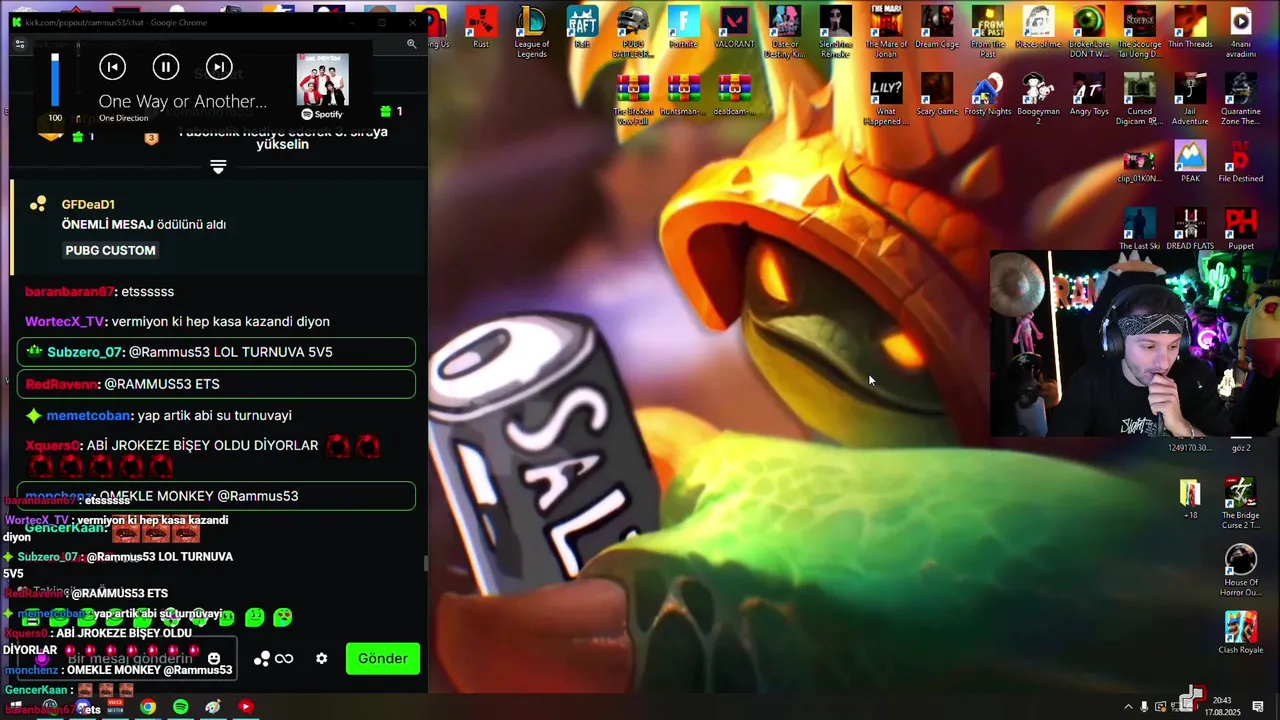1280x720 pixels.
Task: Launch Boogeyman 2 desktop icon
Action: [x=1038, y=98]
